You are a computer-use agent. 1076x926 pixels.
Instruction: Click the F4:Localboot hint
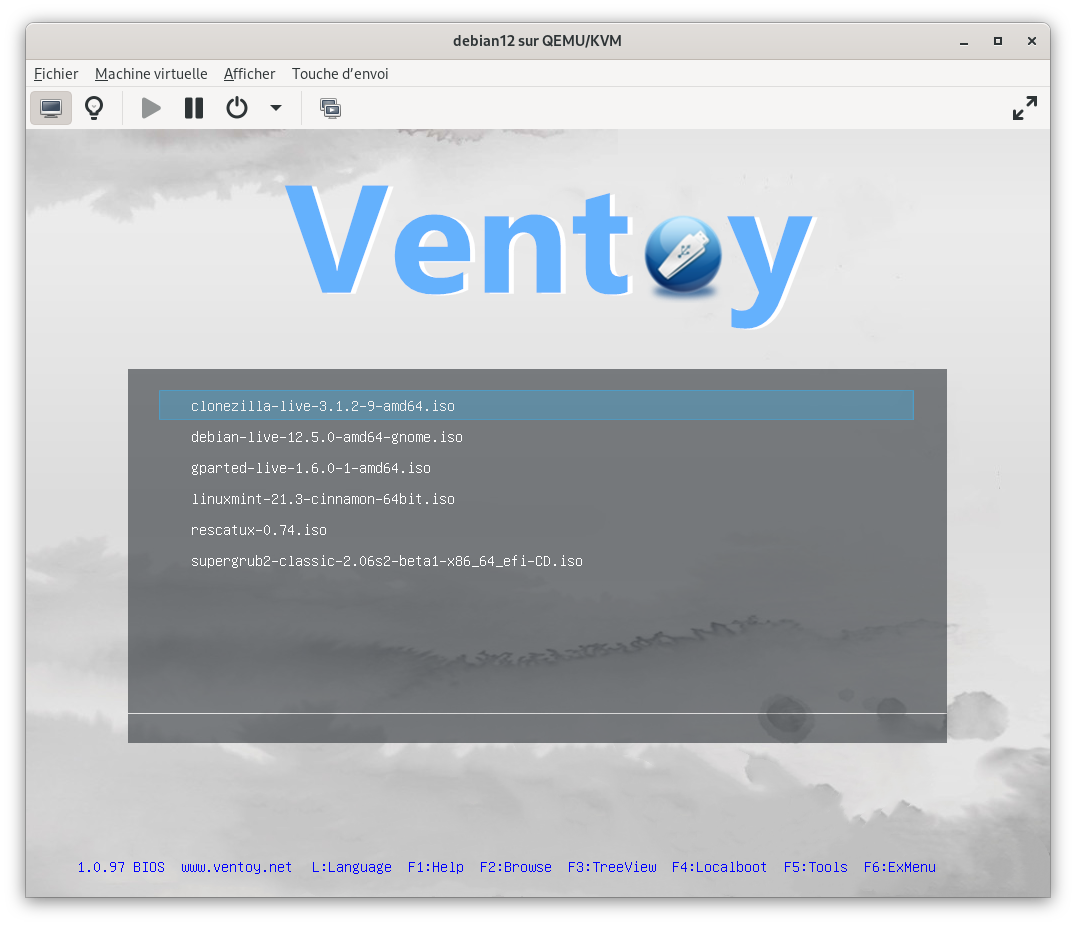719,868
